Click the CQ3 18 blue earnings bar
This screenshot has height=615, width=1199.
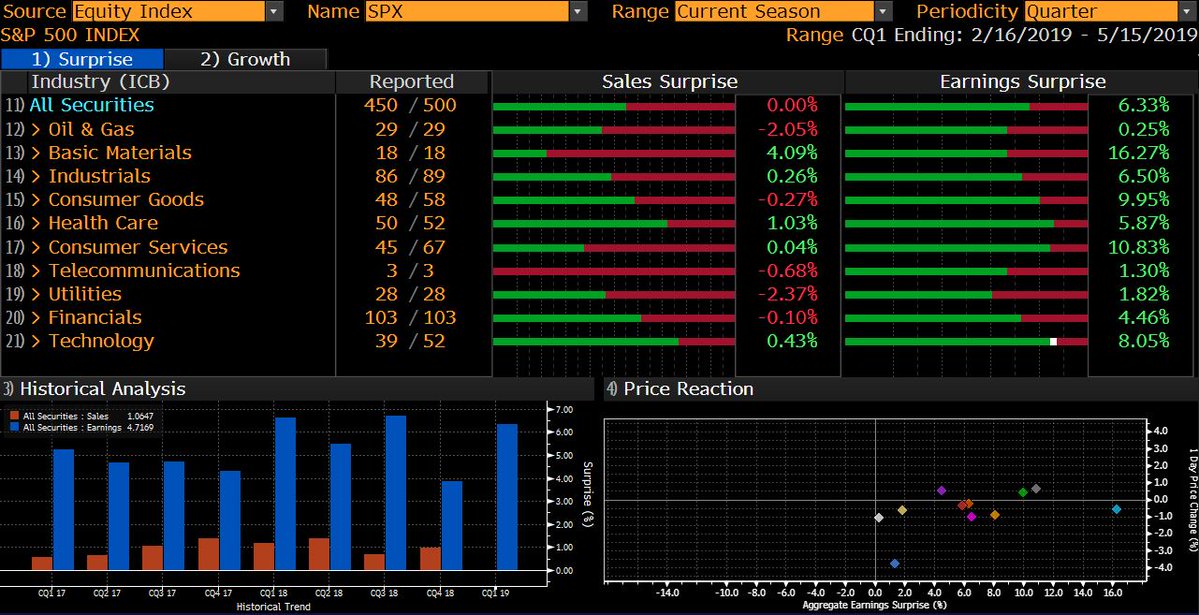pyautogui.click(x=395, y=493)
